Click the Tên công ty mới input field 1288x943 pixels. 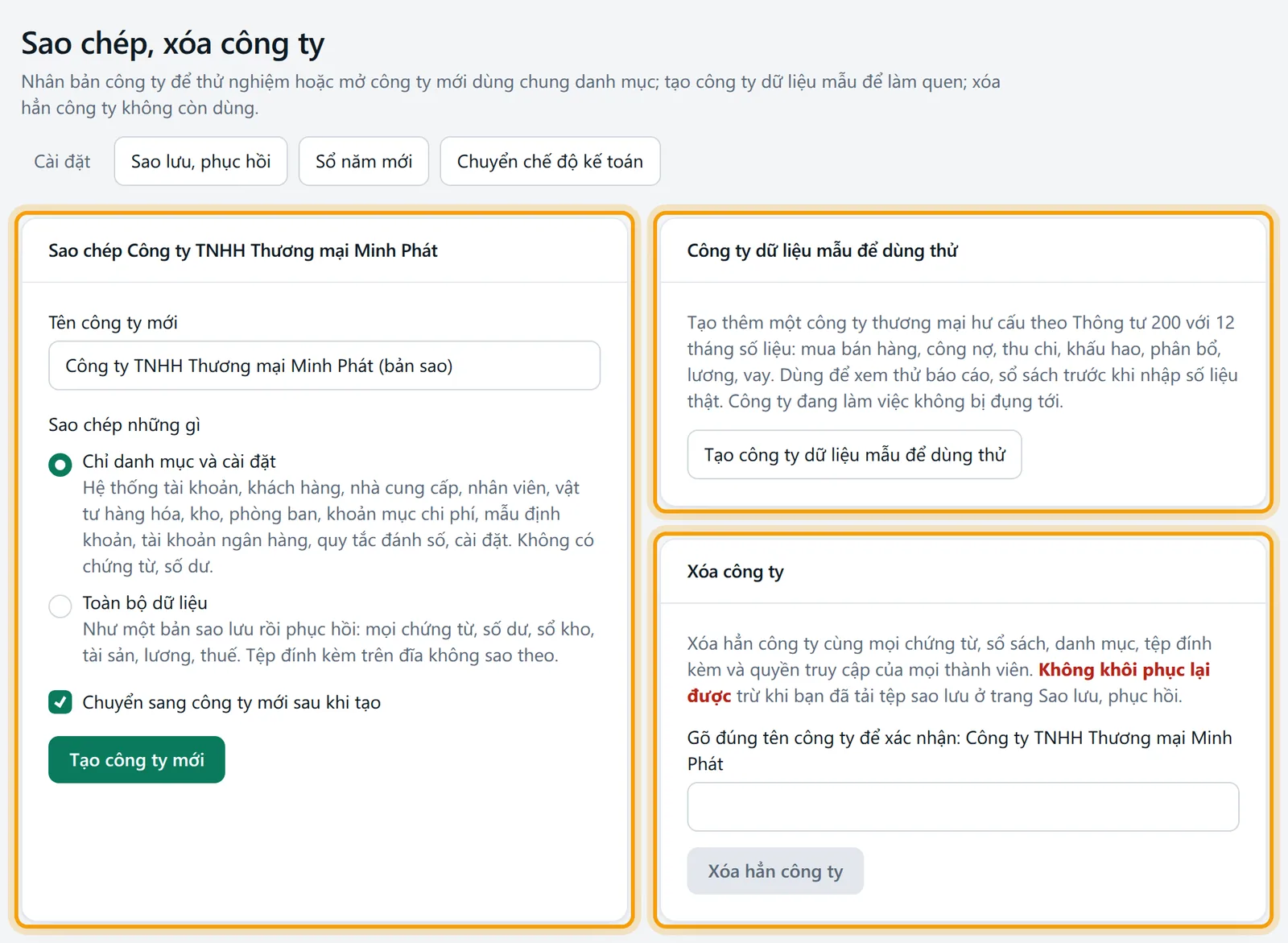click(324, 366)
